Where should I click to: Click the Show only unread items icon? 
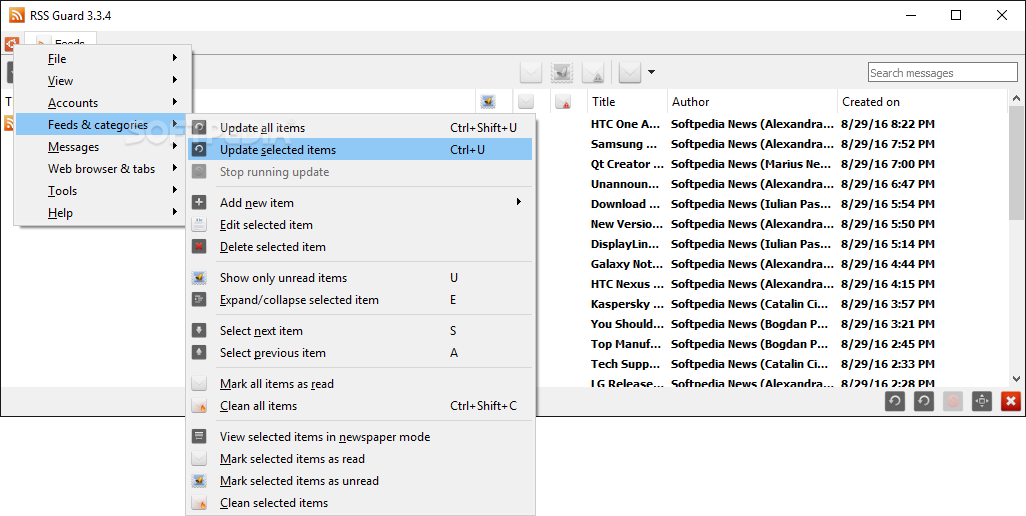pos(199,277)
